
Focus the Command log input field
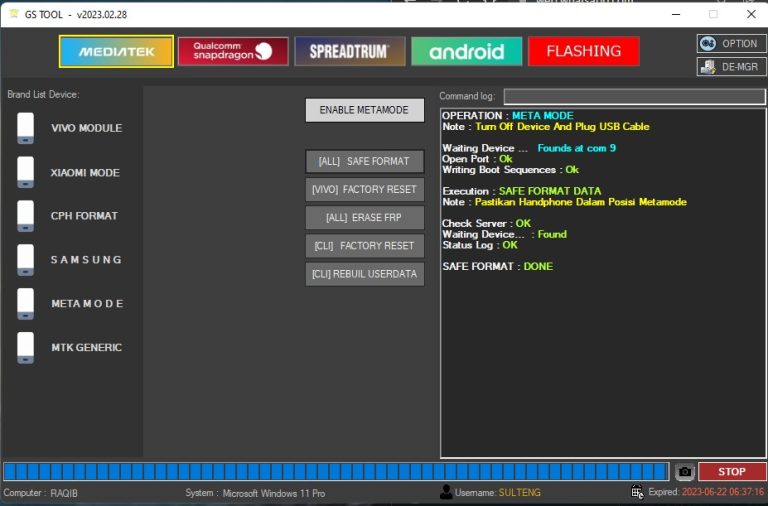(x=634, y=96)
